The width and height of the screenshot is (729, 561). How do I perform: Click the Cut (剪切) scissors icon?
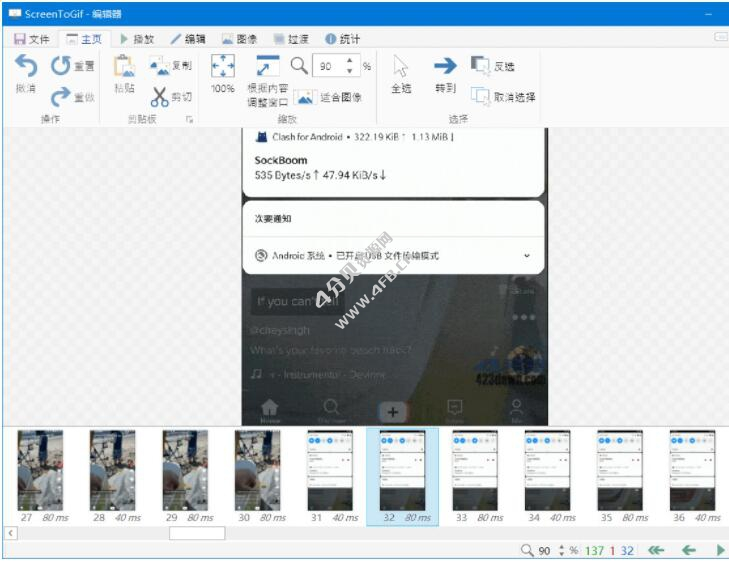point(160,97)
